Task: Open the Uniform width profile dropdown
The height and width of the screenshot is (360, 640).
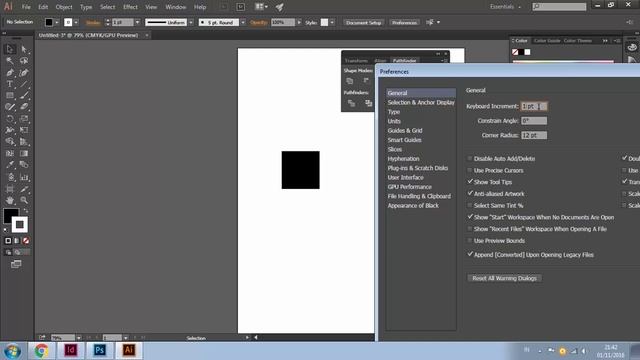Action: [191, 22]
